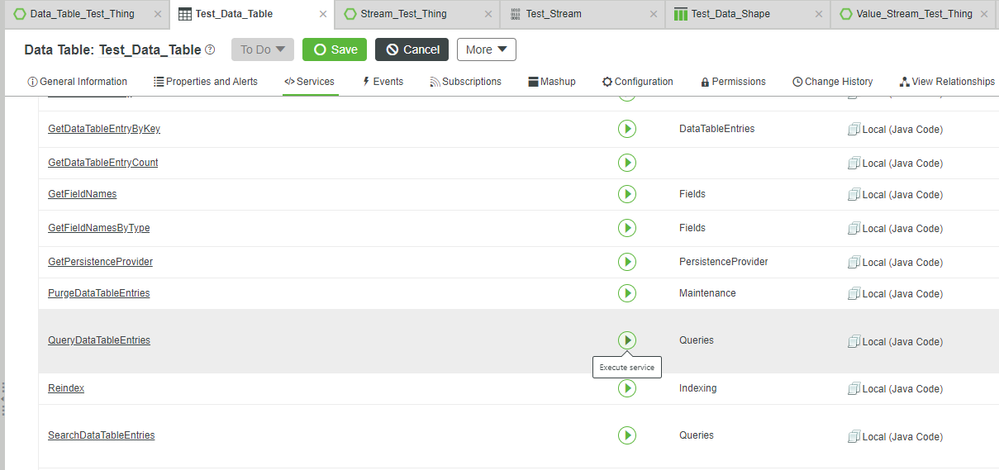Screen dimensions: 999x470
Task: Open the GetDataTableEntryByKey service link
Action: pos(104,129)
